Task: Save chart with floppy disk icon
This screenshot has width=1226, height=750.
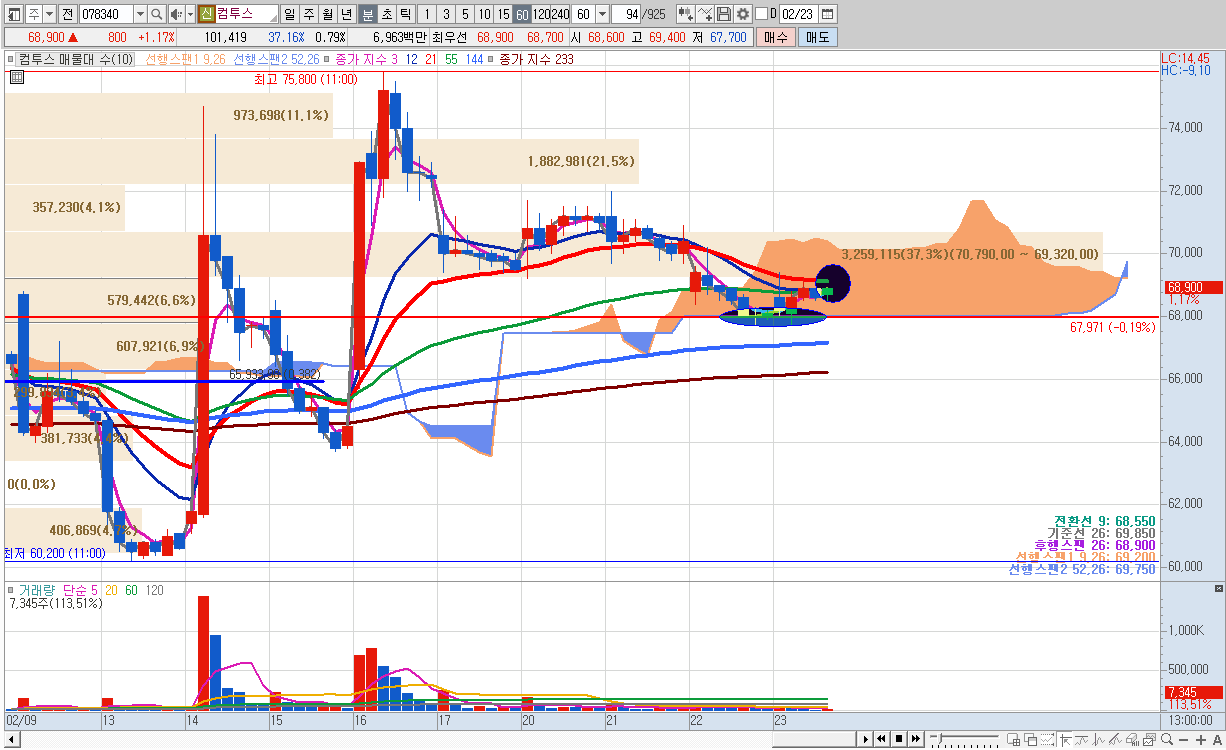Action: [x=724, y=14]
